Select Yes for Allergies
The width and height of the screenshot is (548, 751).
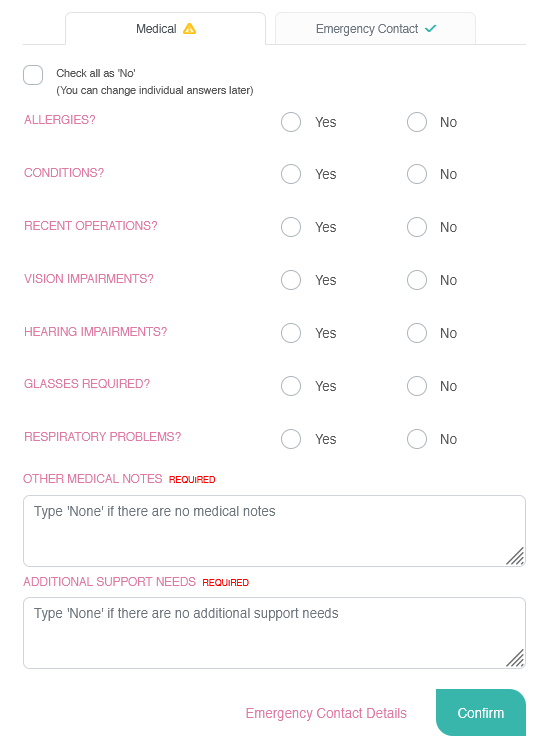click(291, 122)
